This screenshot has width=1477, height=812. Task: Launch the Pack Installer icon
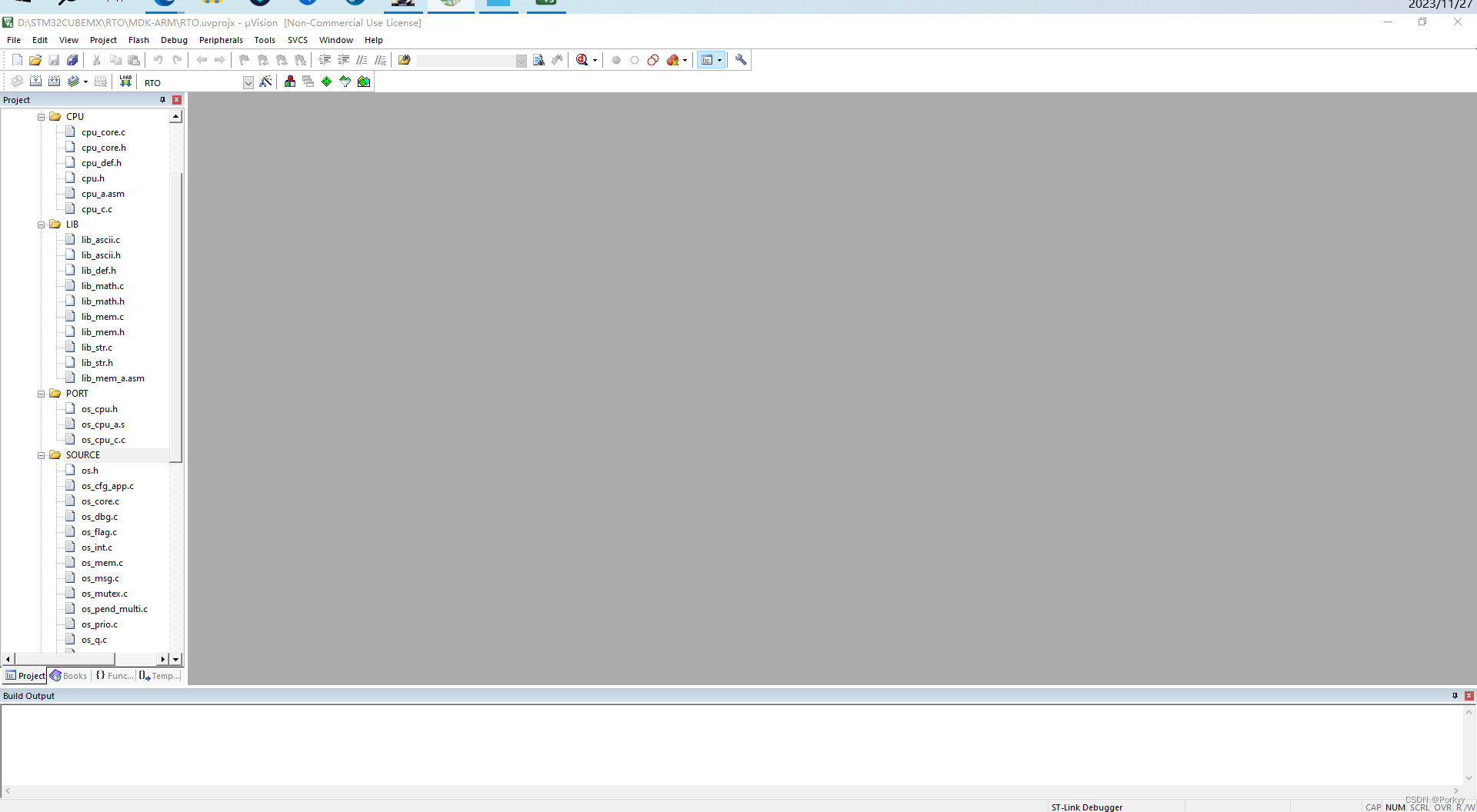[x=364, y=82]
